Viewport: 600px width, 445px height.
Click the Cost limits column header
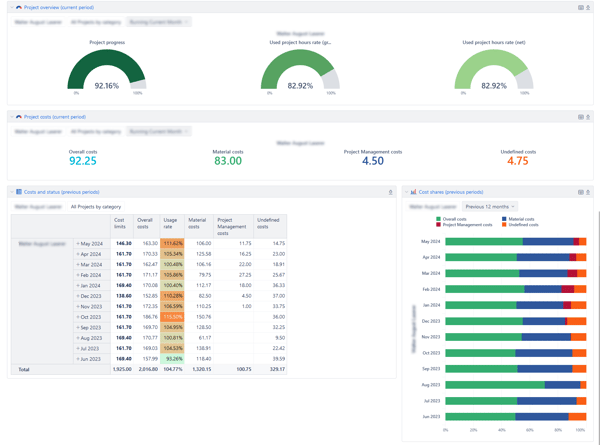[x=122, y=226]
